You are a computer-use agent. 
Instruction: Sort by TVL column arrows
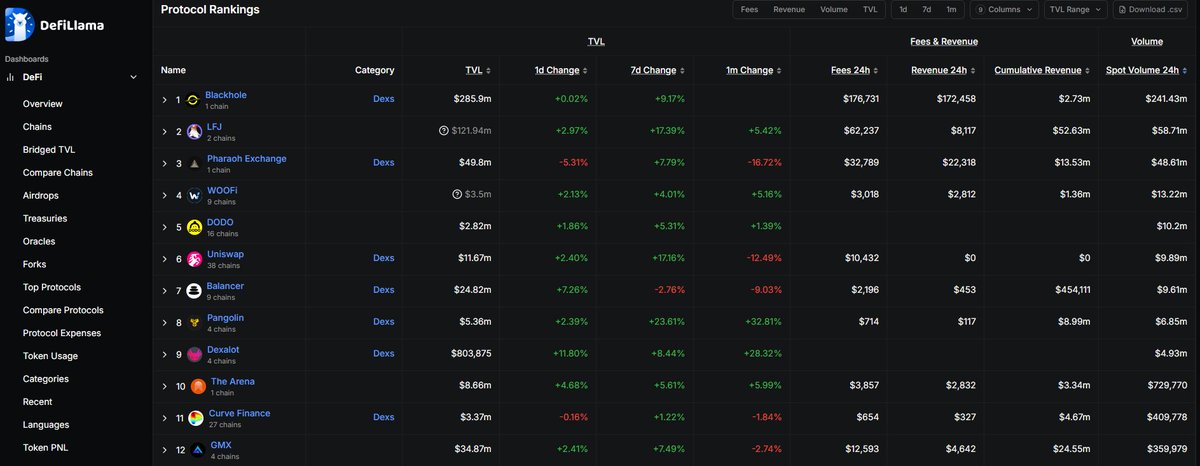(488, 71)
